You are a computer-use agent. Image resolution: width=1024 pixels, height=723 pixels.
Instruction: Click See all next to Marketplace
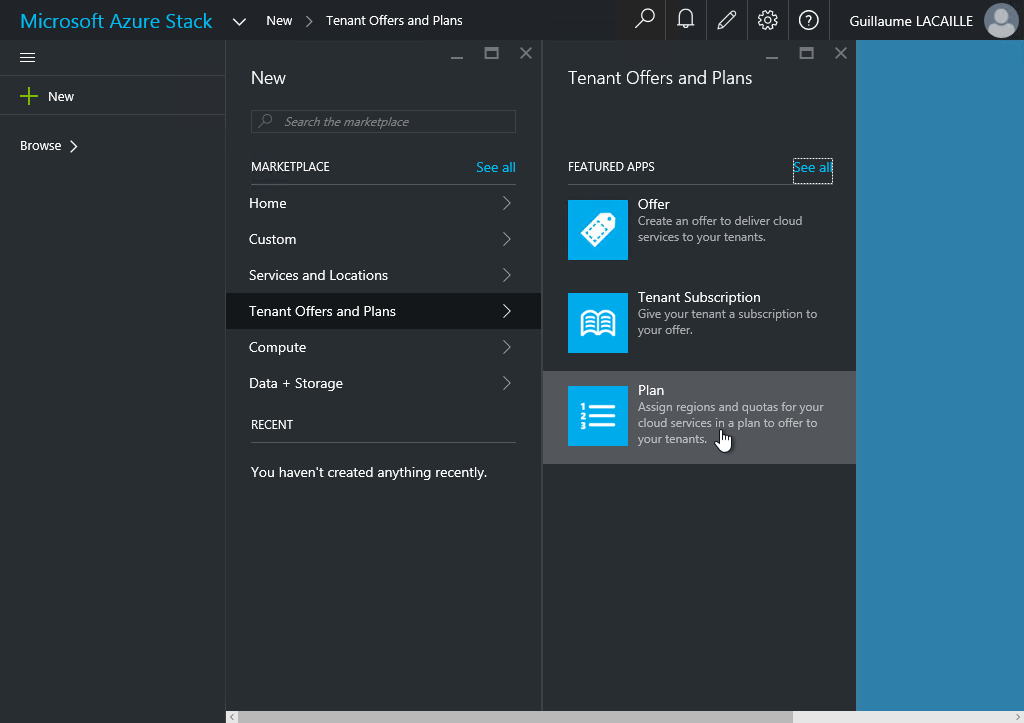pyautogui.click(x=496, y=167)
